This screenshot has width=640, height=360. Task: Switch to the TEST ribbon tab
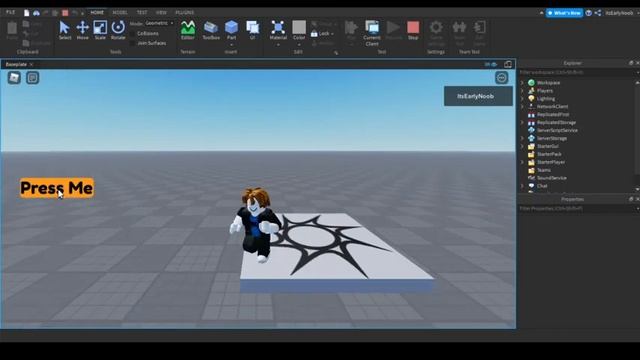tap(142, 12)
